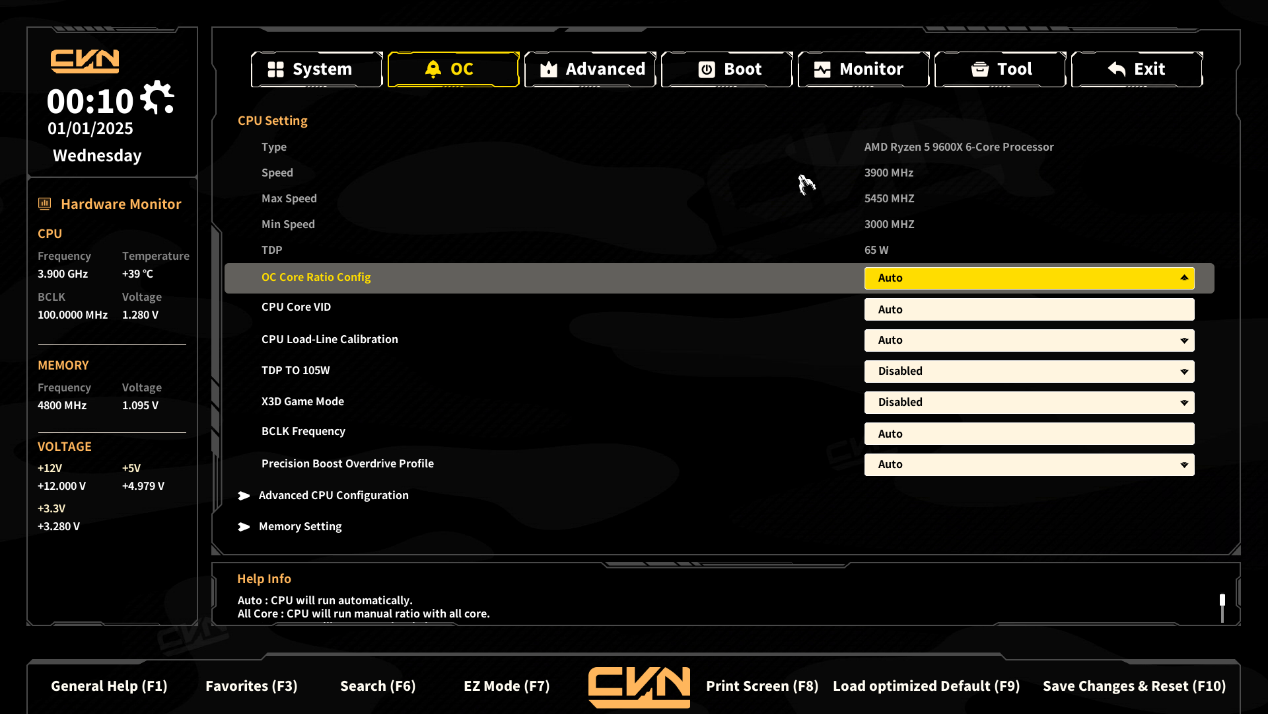Click the OC tab bell icon
Viewport: 1268px width, 714px height.
click(x=432, y=69)
